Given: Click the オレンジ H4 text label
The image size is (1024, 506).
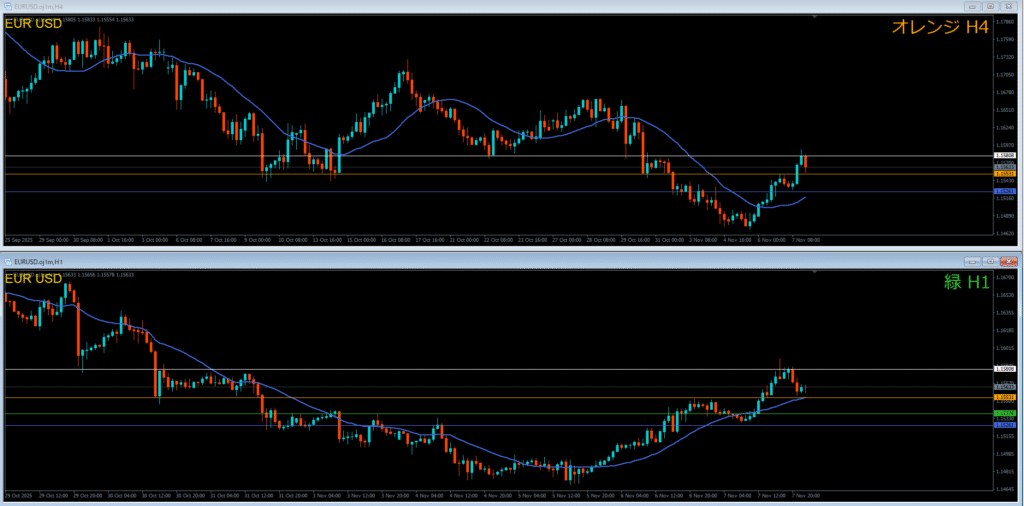Looking at the screenshot, I should [x=942, y=28].
